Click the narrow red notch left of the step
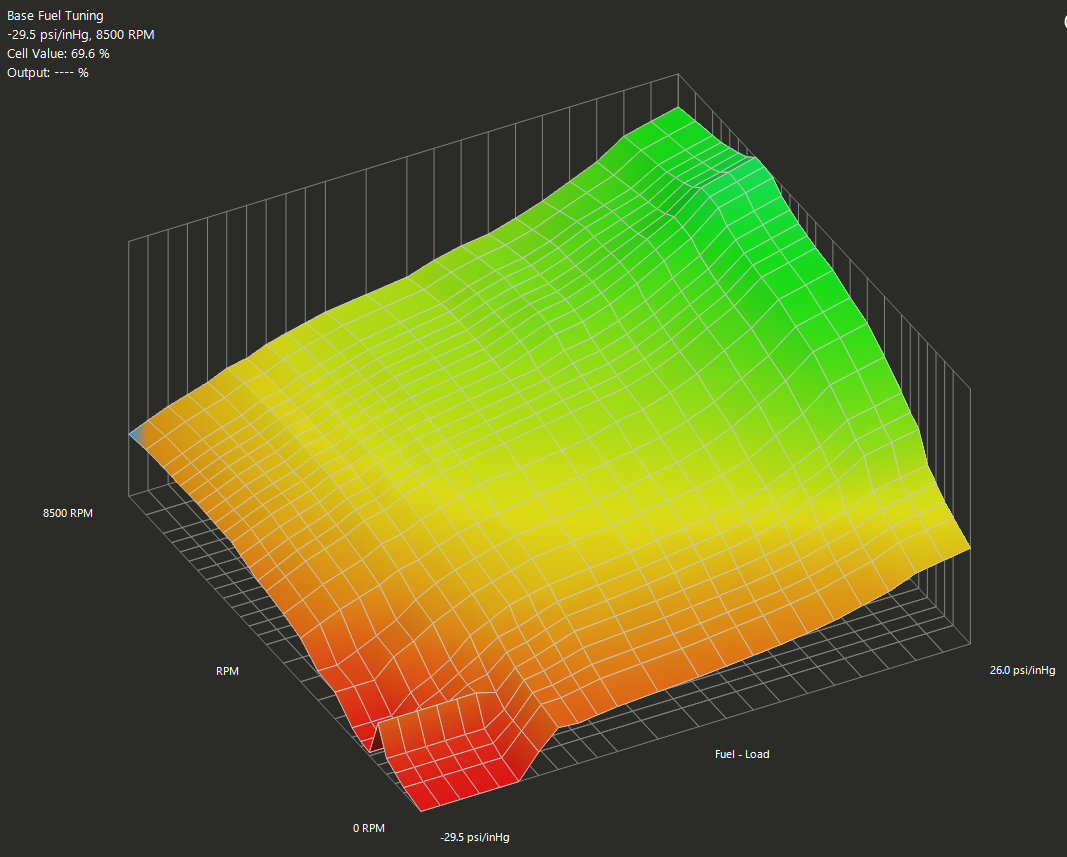The width and height of the screenshot is (1067, 857). tap(370, 735)
